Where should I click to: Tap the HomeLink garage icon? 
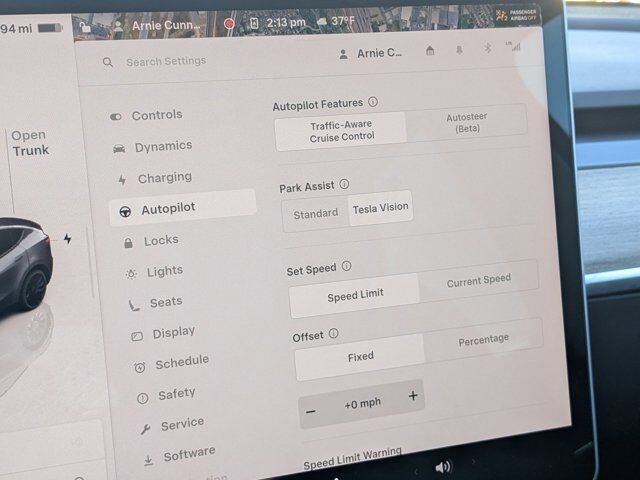[x=430, y=51]
